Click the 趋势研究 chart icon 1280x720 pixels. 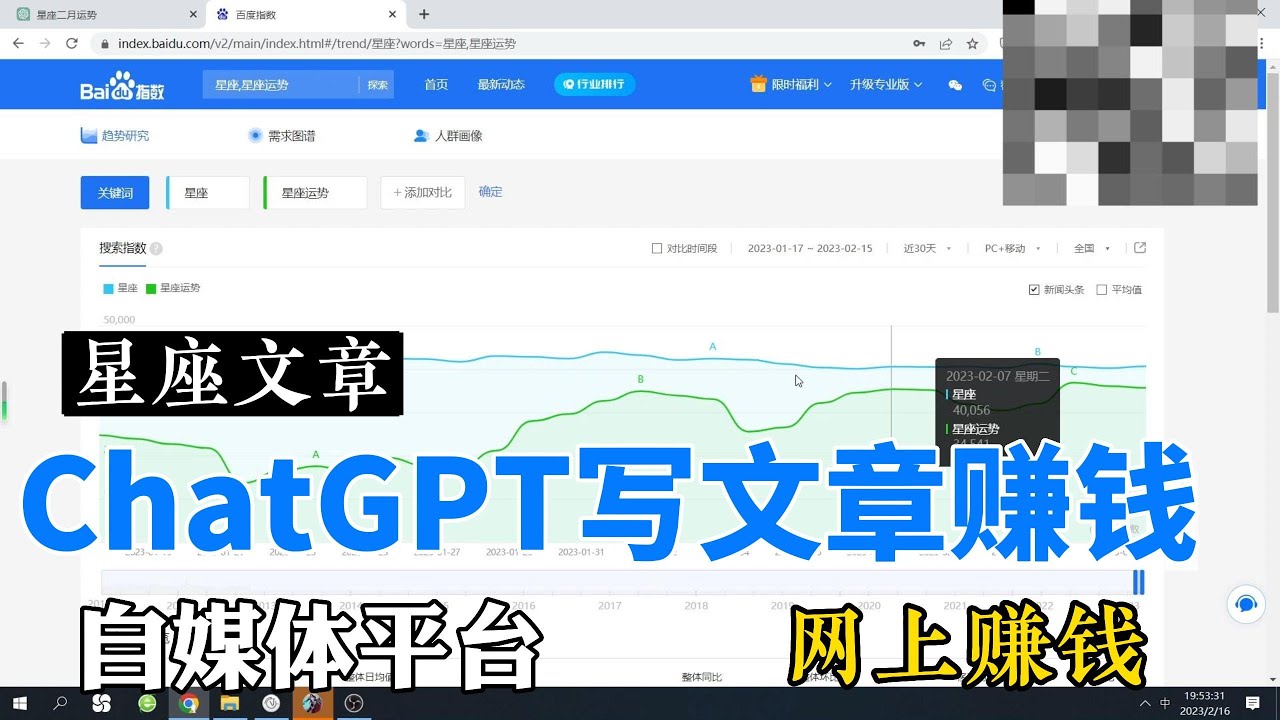click(89, 135)
